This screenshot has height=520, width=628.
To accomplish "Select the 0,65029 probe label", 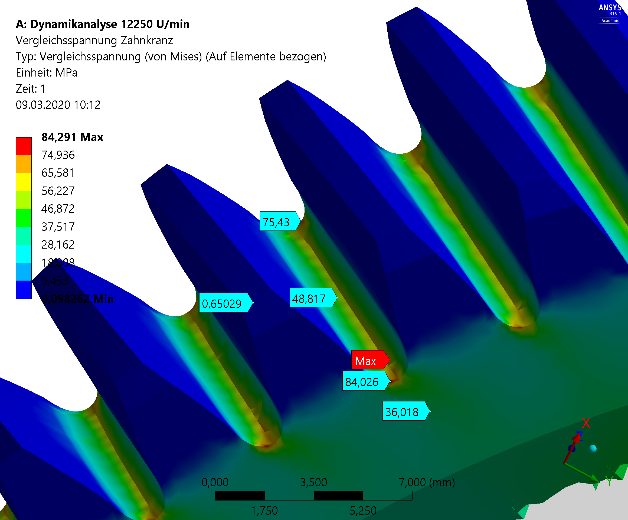I will [224, 302].
